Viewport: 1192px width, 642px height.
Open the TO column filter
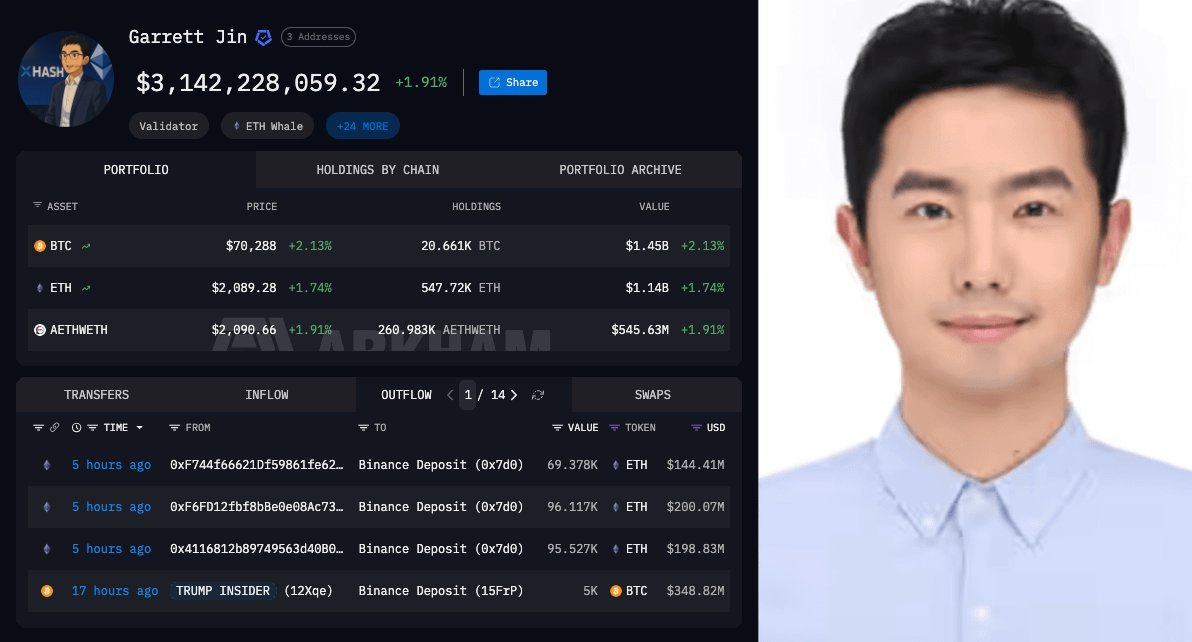[x=363, y=428]
